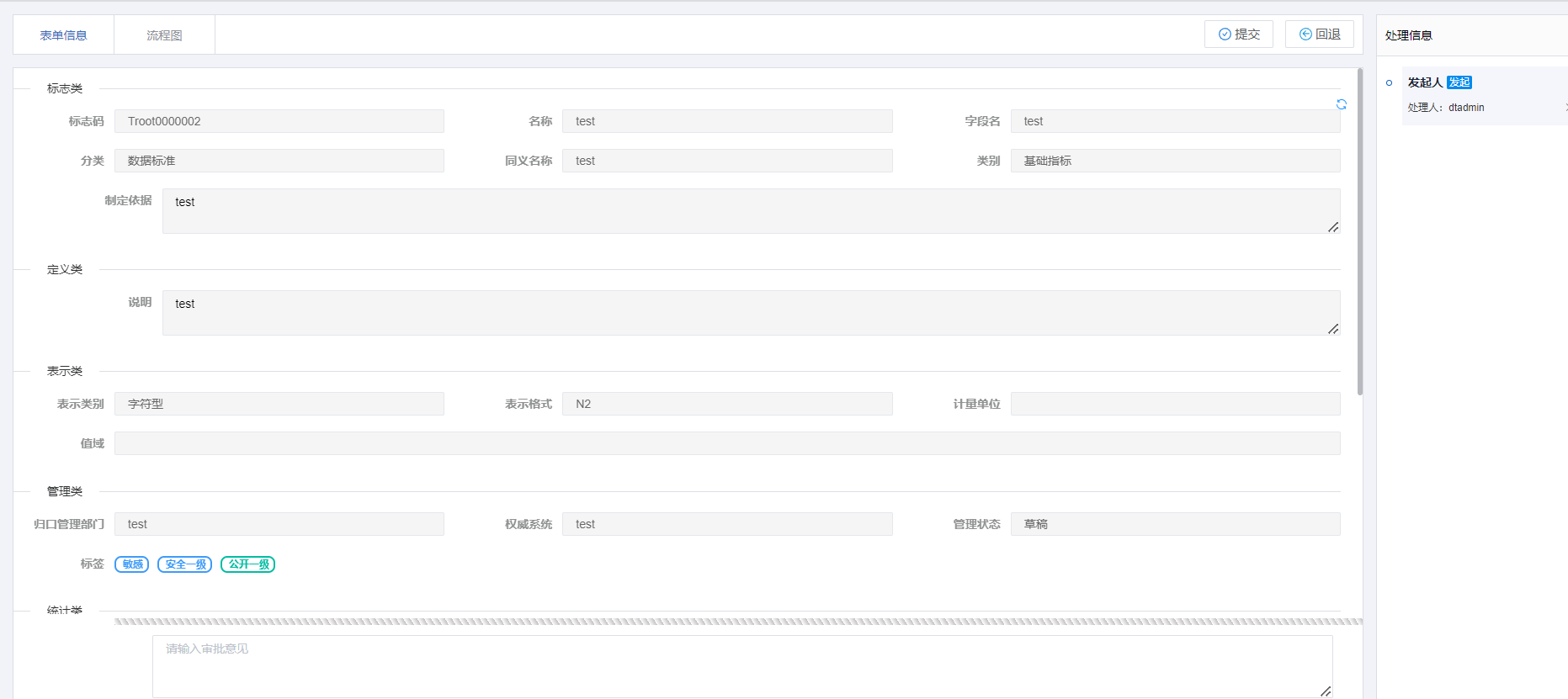Click the 安全一级 tag
Image resolution: width=1568 pixels, height=699 pixels.
pos(184,564)
